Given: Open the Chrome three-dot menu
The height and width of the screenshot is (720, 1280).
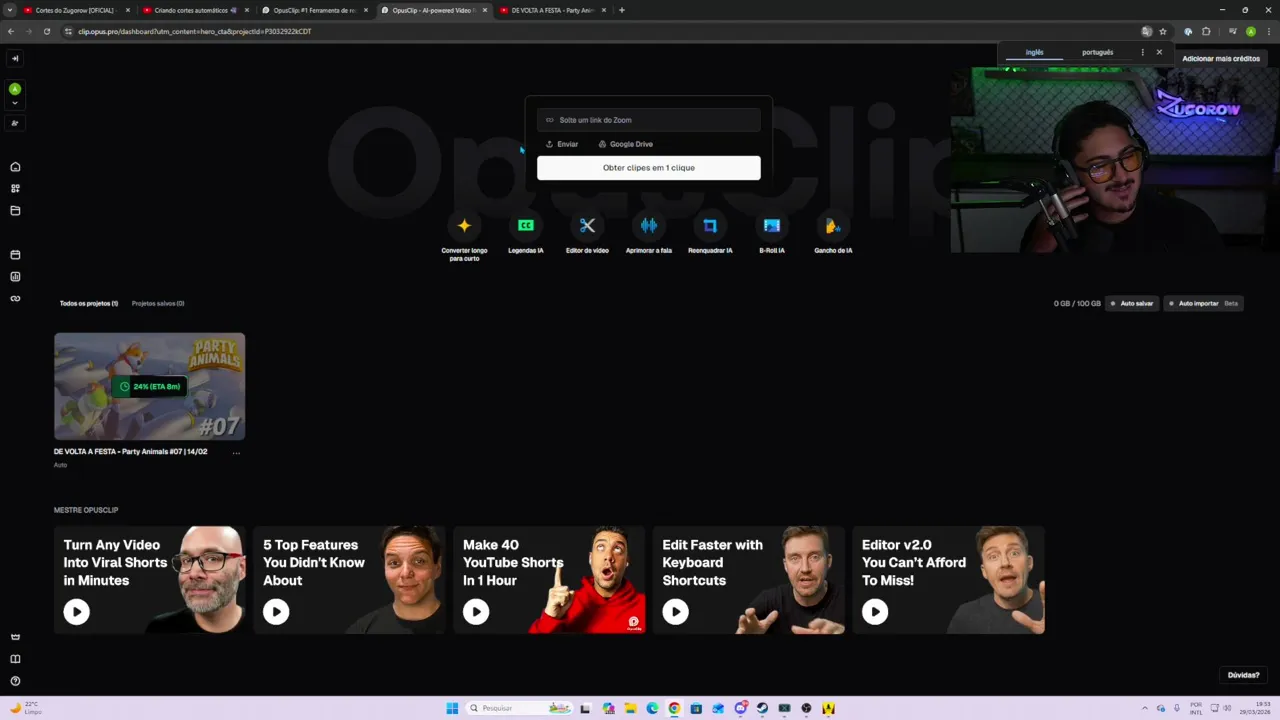Looking at the screenshot, I should click(1268, 31).
